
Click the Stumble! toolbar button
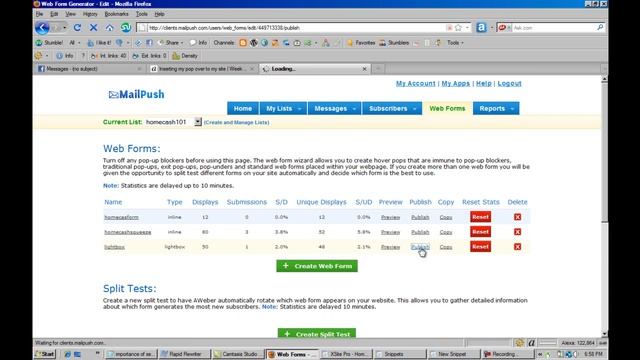49,42
